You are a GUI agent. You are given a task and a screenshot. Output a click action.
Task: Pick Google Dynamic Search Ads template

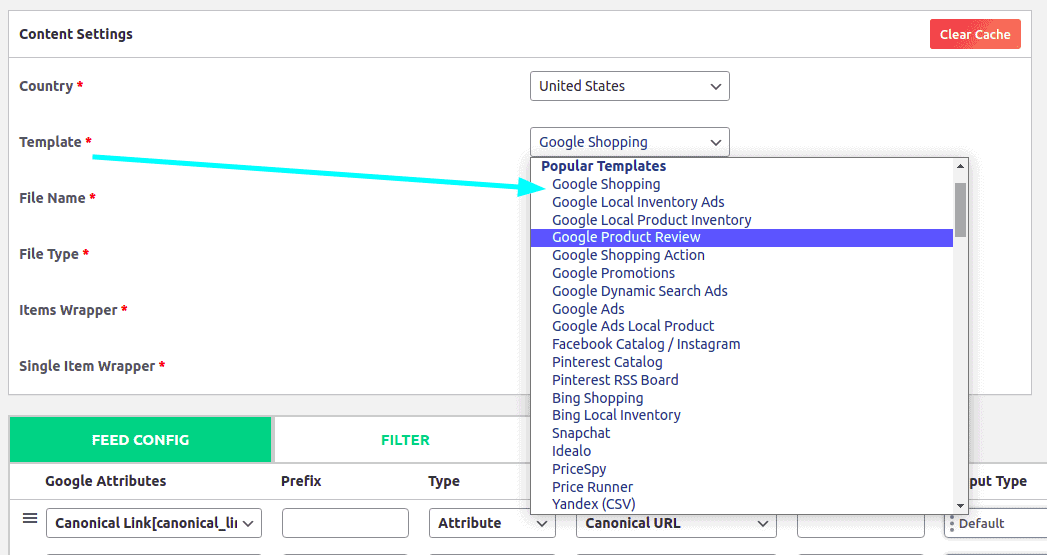click(741, 291)
